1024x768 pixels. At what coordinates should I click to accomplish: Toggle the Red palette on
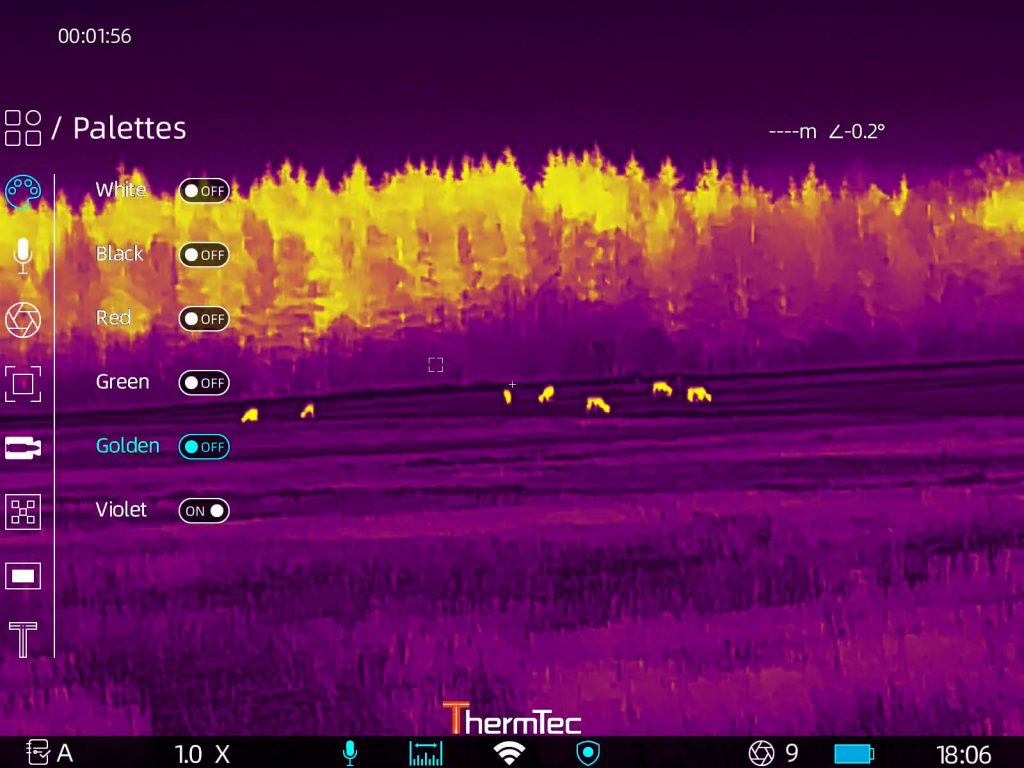coord(204,319)
